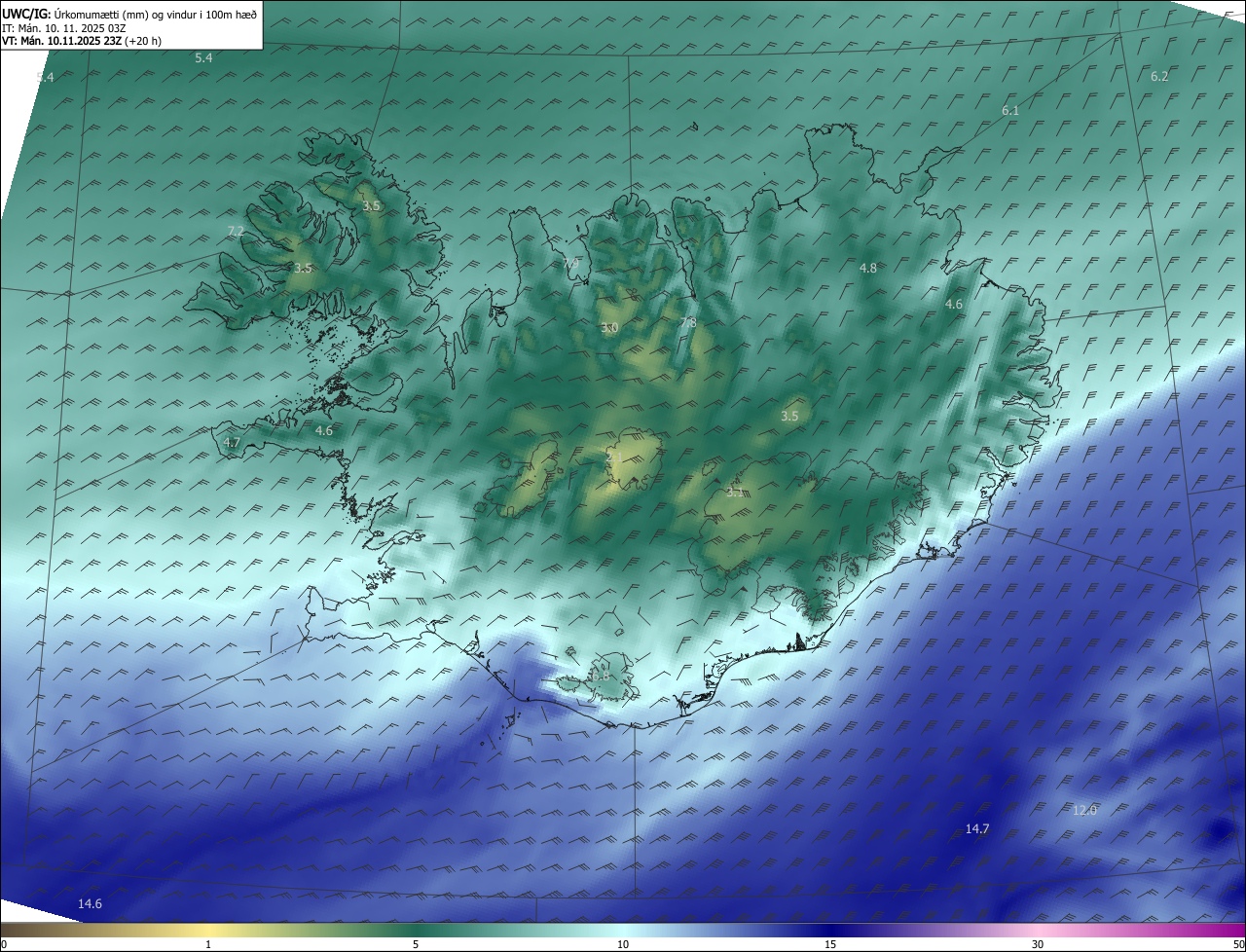The width and height of the screenshot is (1246, 952).
Task: Select the 3.0 value label
Action: tap(609, 328)
